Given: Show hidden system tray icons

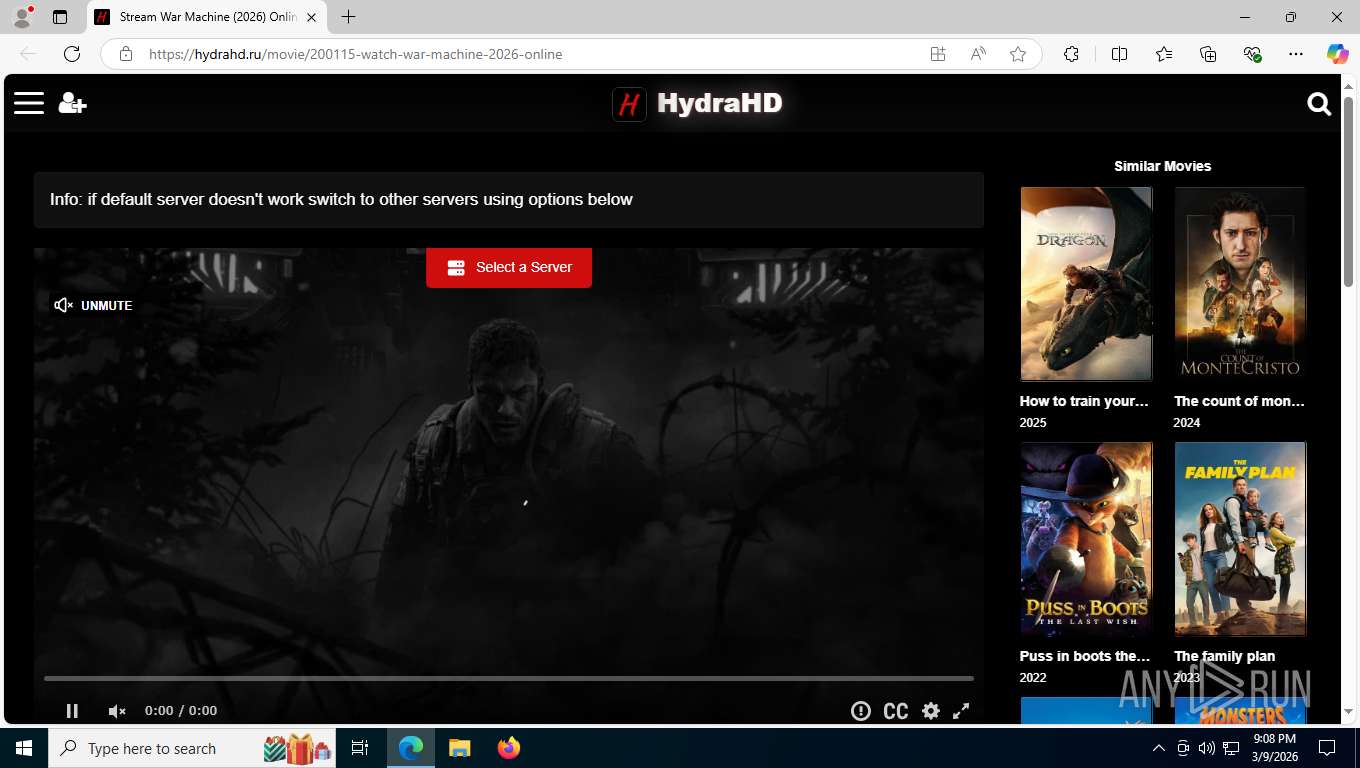Looking at the screenshot, I should (x=1159, y=748).
